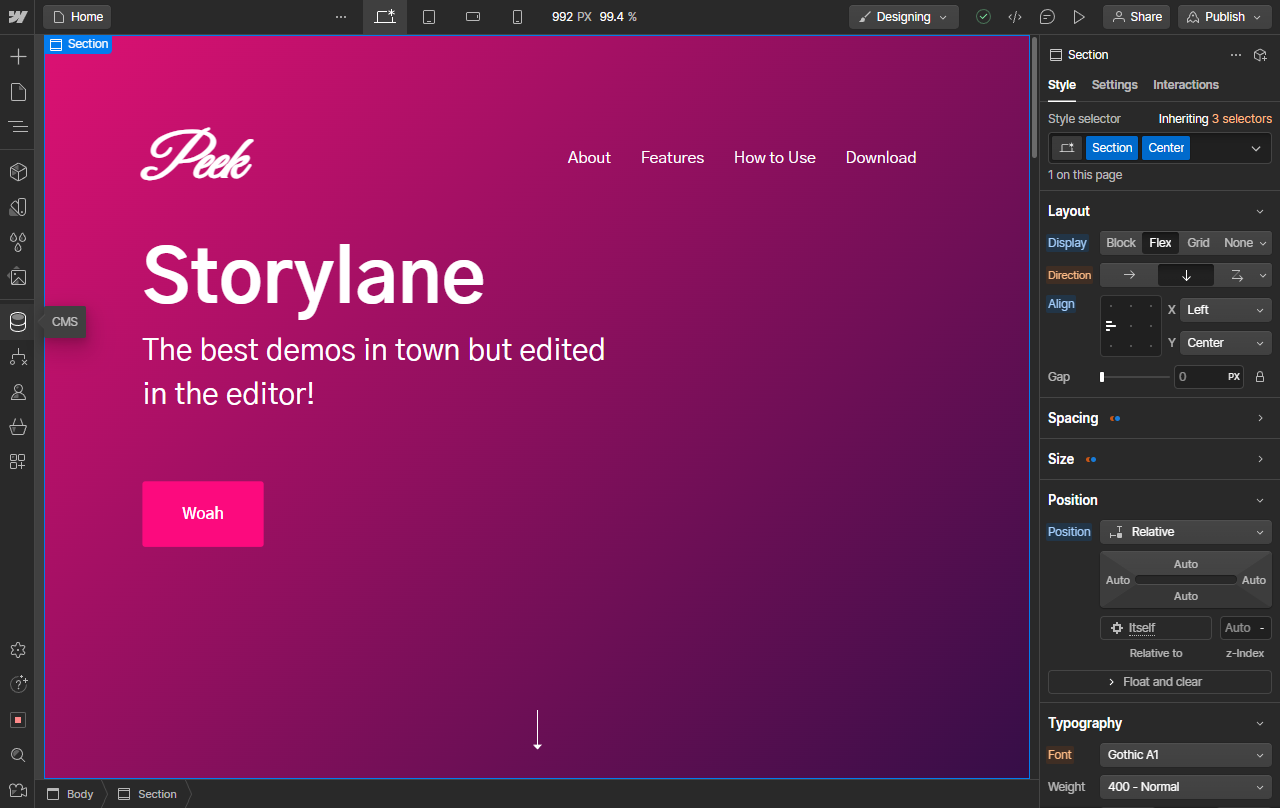Open the Assets image icon
1280x808 pixels.
click(18, 277)
